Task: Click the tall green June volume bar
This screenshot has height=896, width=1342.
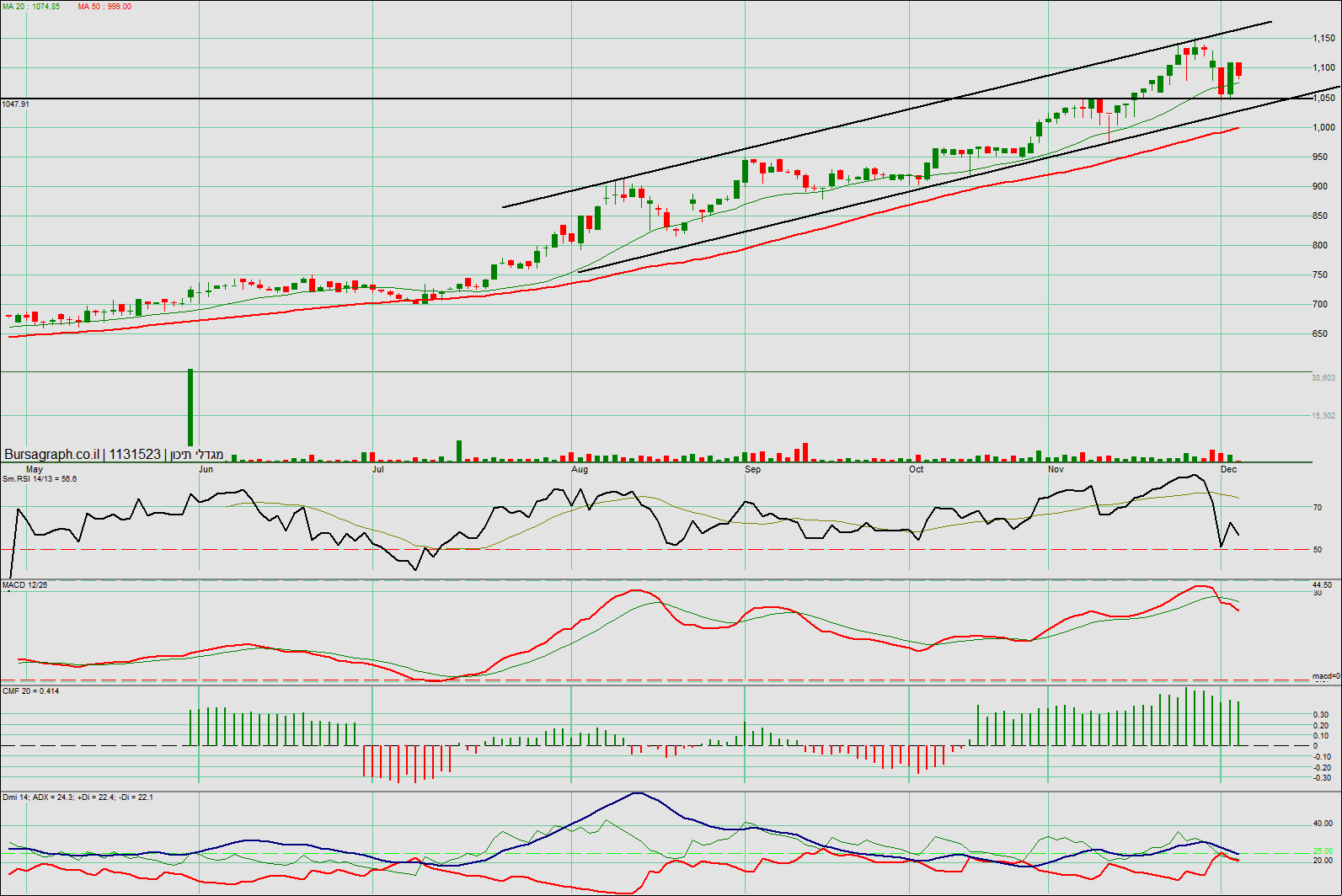Action: (190, 408)
